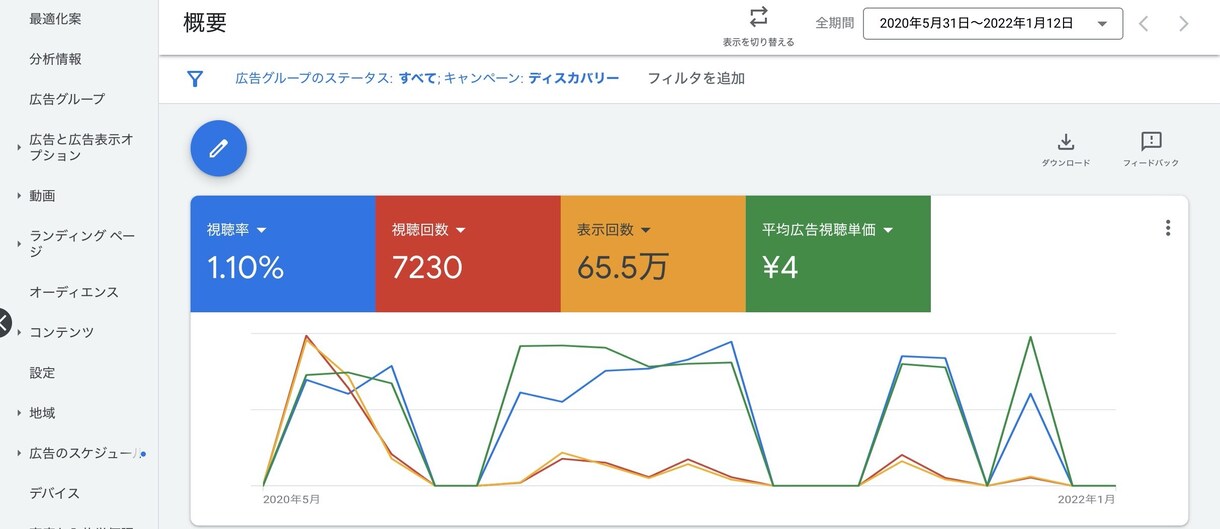Select the orange 65.5万 scorecard
The image size is (1220, 529).
click(653, 254)
